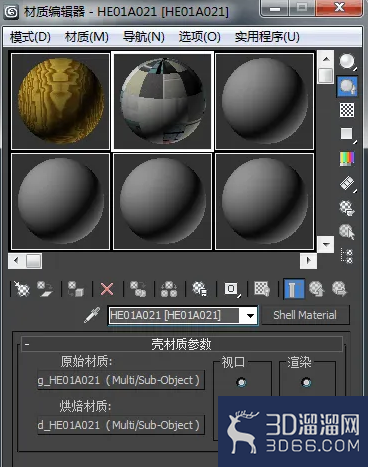Select the 渲染 radio for original material
Image resolution: width=368 pixels, height=467 pixels.
306,382
